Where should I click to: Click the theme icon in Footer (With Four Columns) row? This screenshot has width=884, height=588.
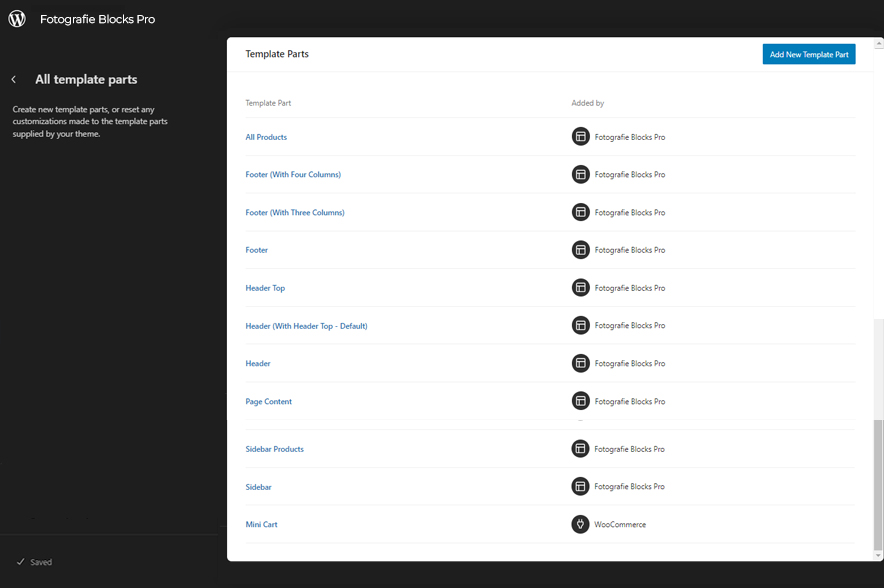[x=580, y=175]
